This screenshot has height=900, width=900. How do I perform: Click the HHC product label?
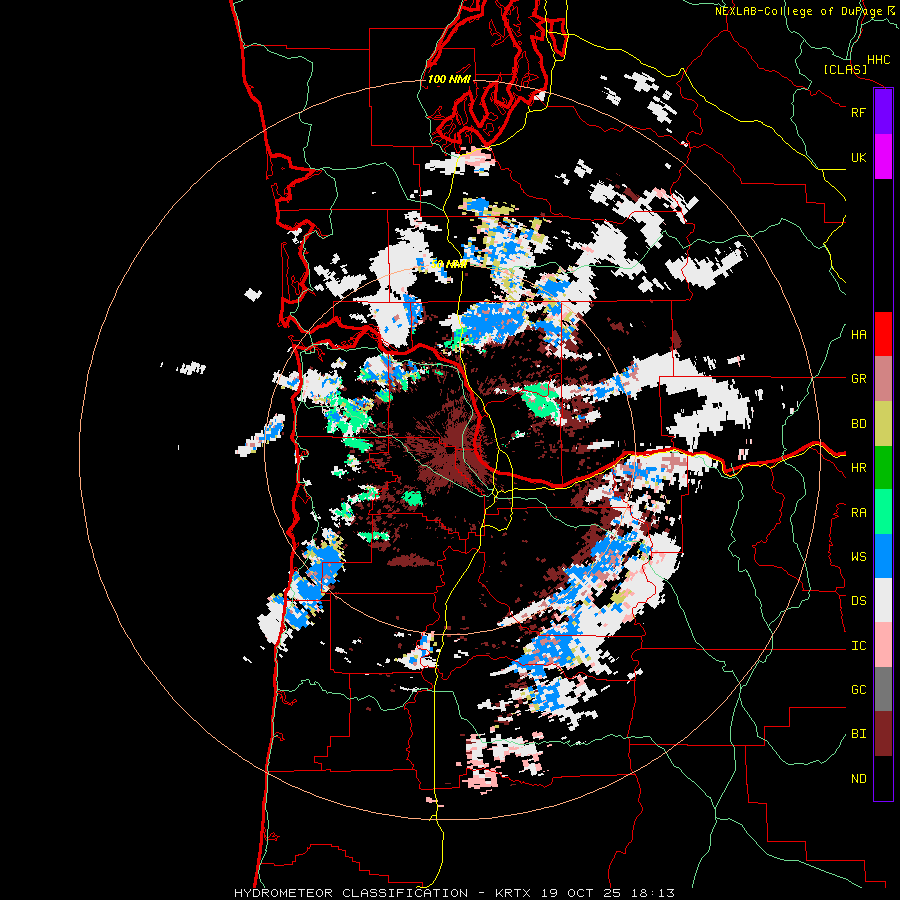coord(878,60)
